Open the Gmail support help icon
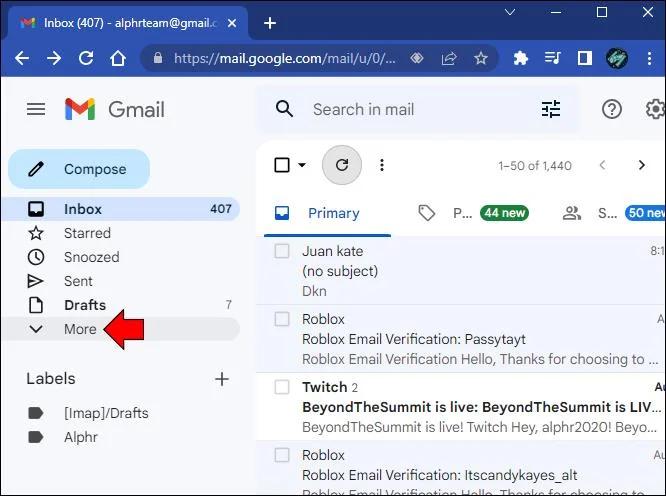 coord(612,109)
